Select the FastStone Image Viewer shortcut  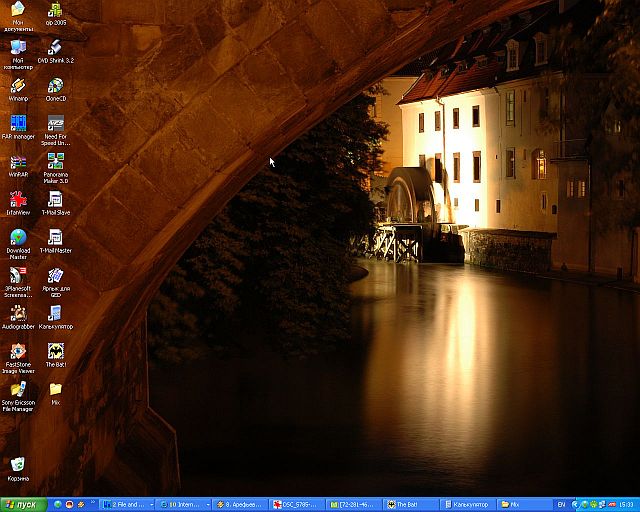pos(18,358)
